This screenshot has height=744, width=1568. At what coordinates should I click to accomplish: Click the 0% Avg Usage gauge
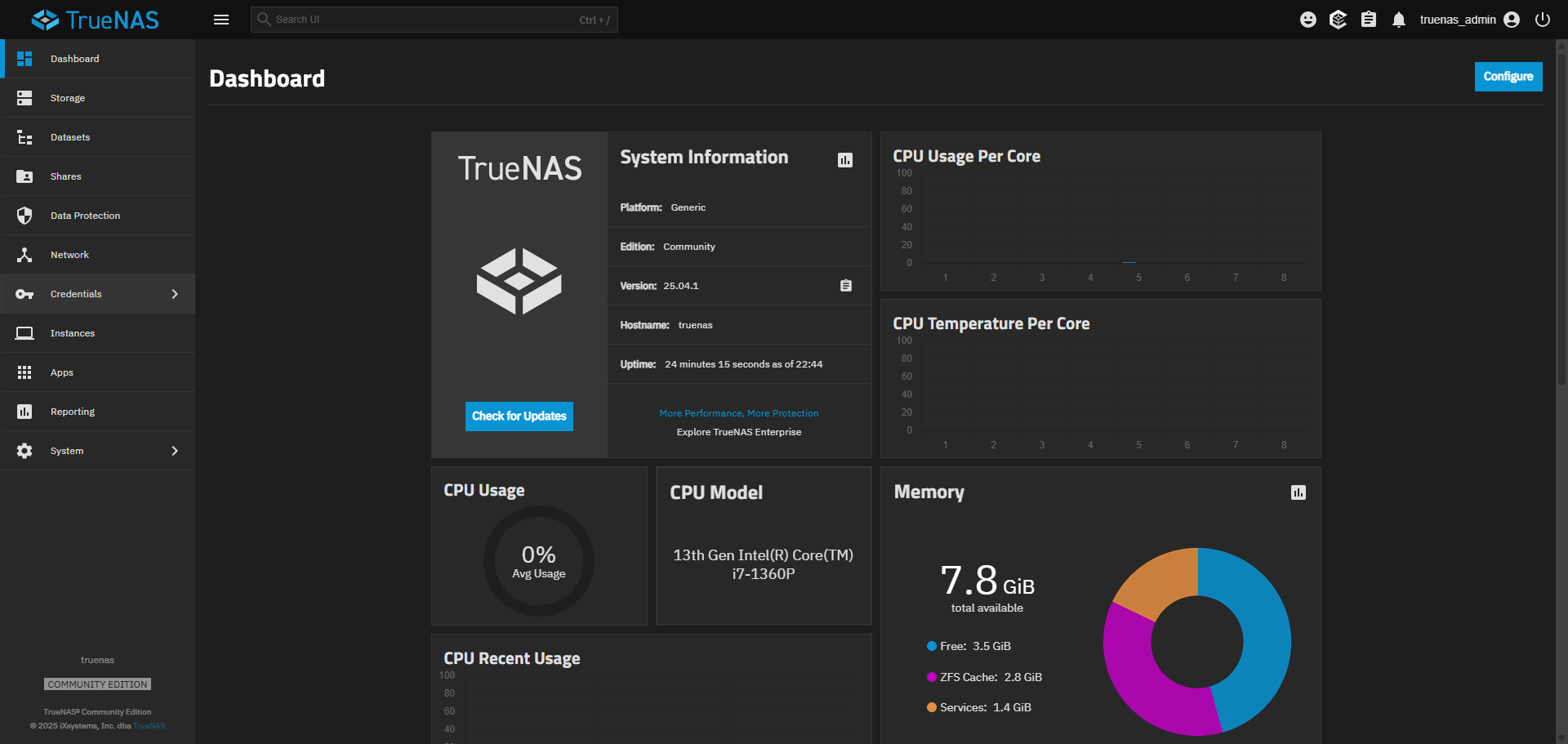click(x=539, y=561)
